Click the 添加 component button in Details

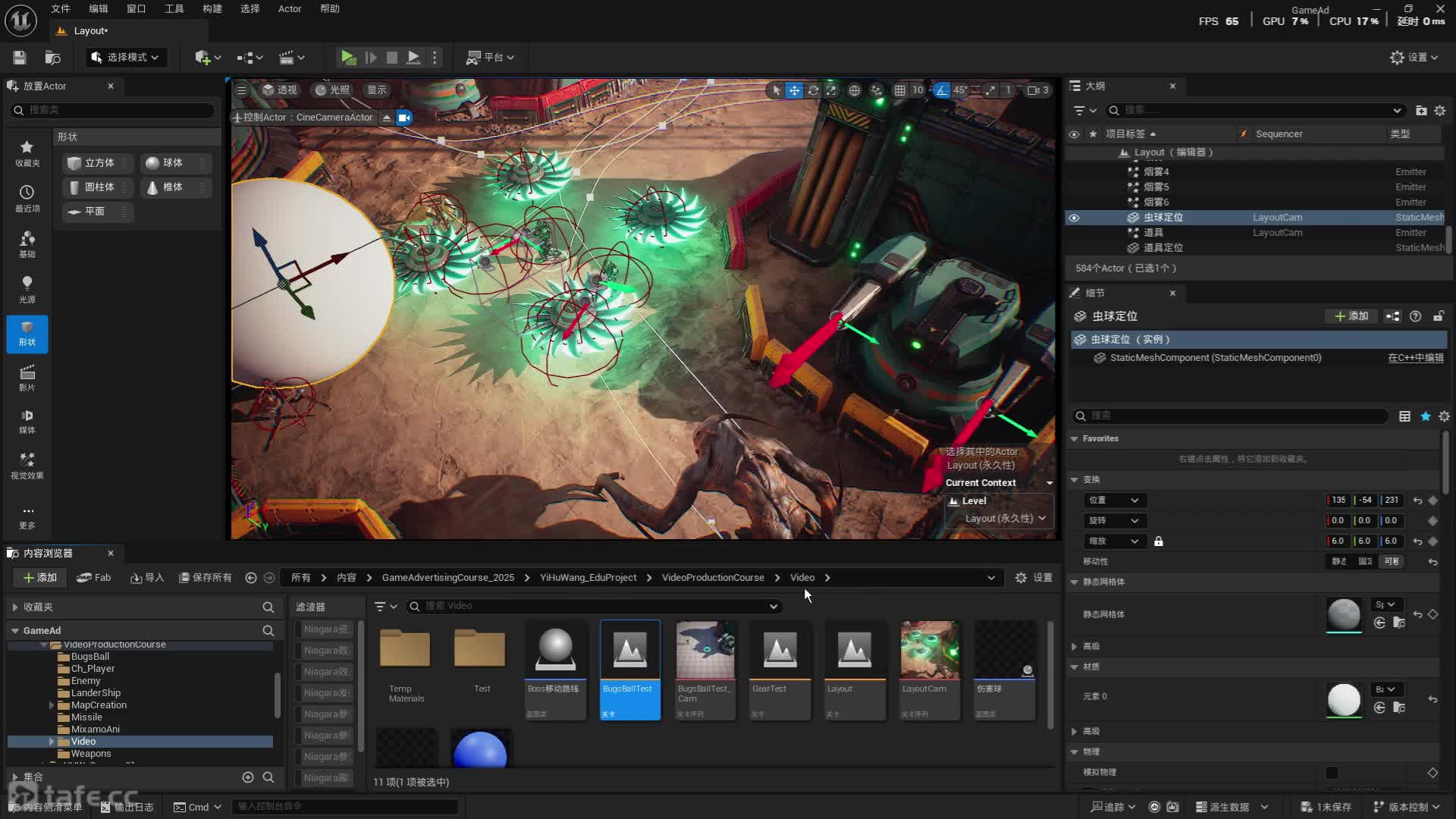point(1351,316)
